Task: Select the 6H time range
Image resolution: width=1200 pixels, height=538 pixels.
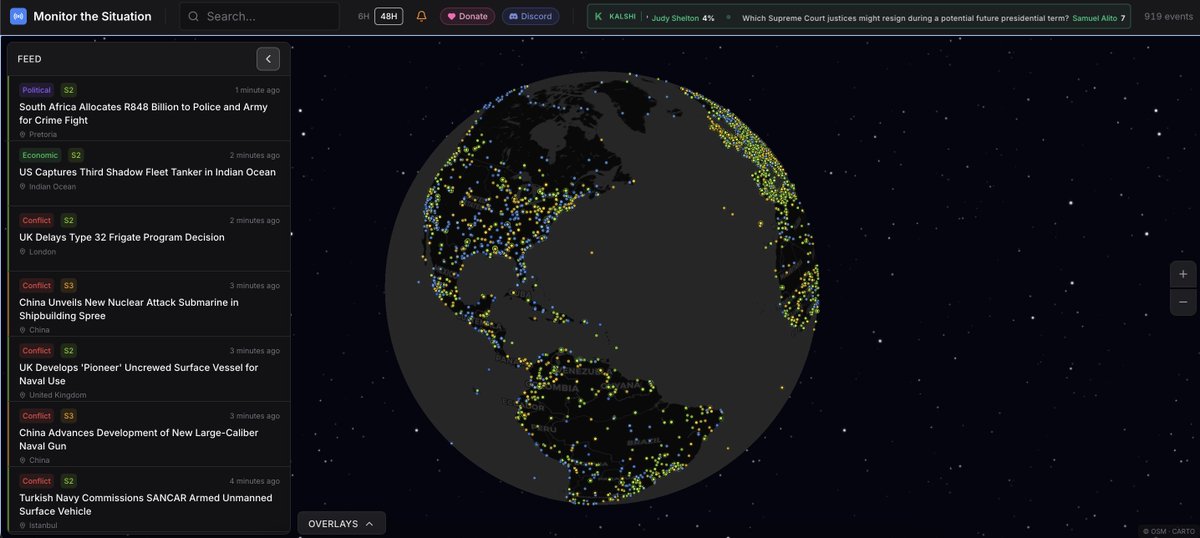Action: click(x=363, y=17)
